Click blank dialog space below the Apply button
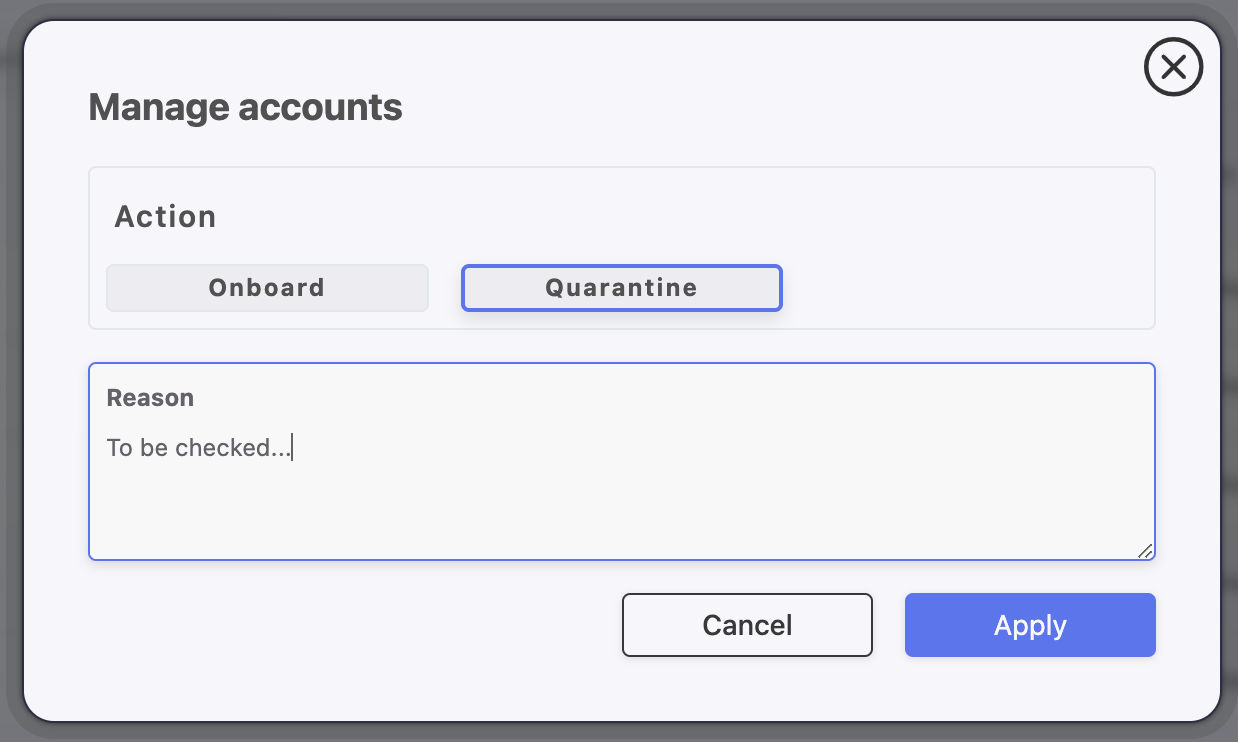Screen dimensions: 1238x742 [x=1030, y=690]
